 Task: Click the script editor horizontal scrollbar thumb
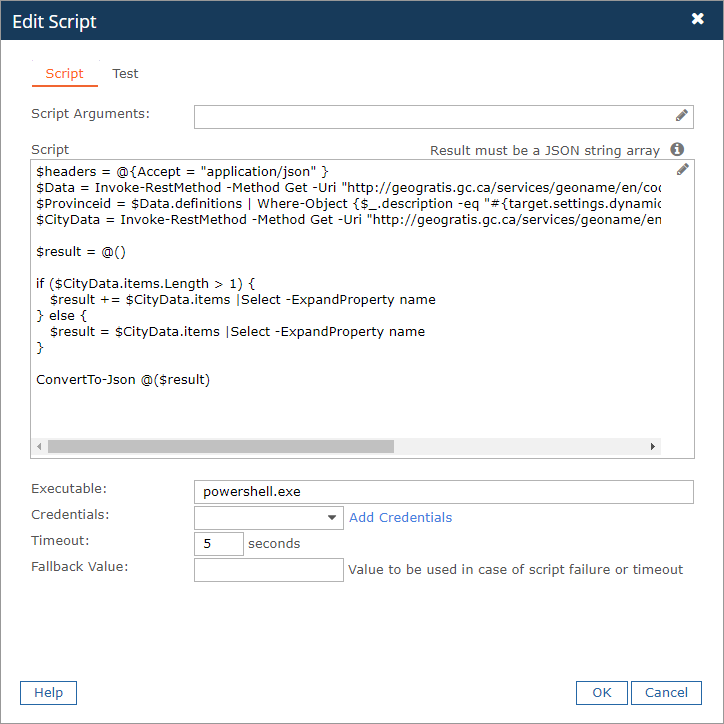[x=221, y=446]
